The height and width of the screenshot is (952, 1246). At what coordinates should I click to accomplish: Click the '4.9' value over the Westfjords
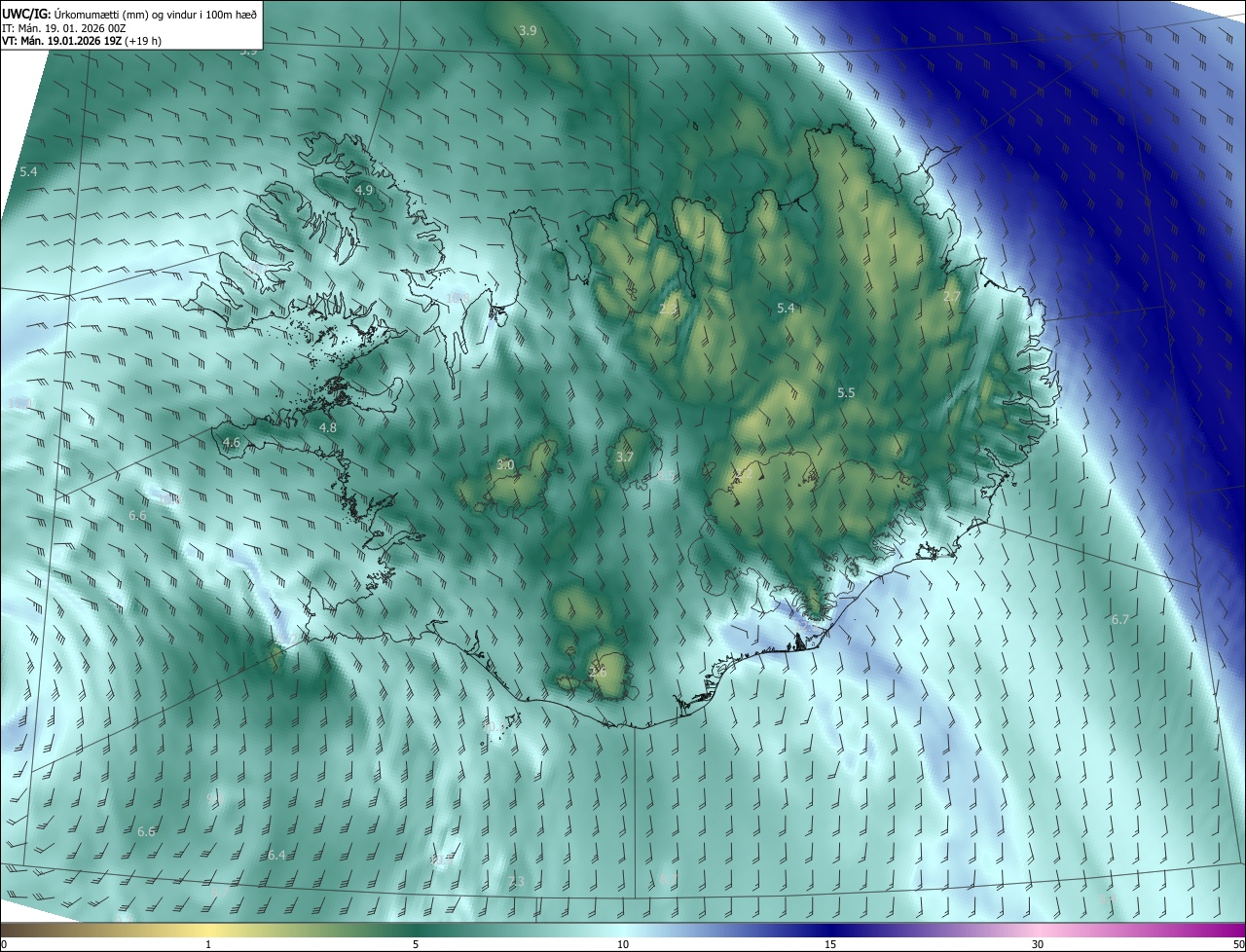[x=364, y=190]
